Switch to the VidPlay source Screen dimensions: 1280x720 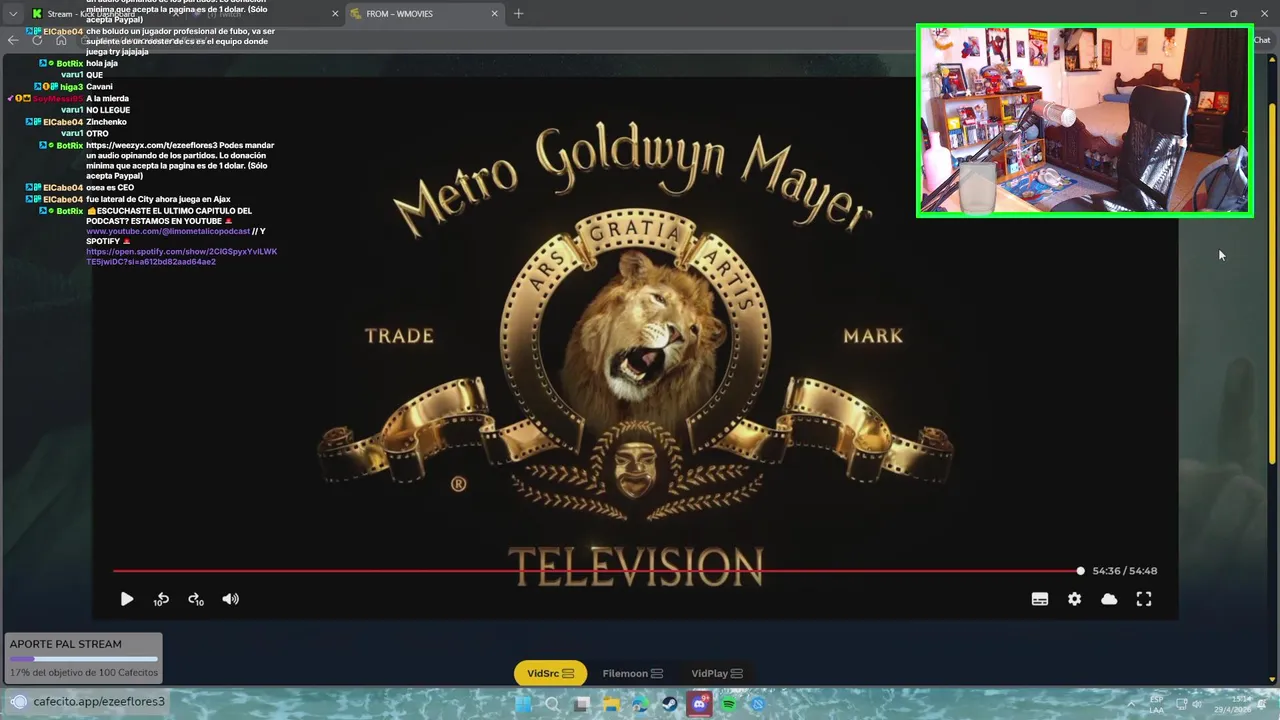[717, 673]
